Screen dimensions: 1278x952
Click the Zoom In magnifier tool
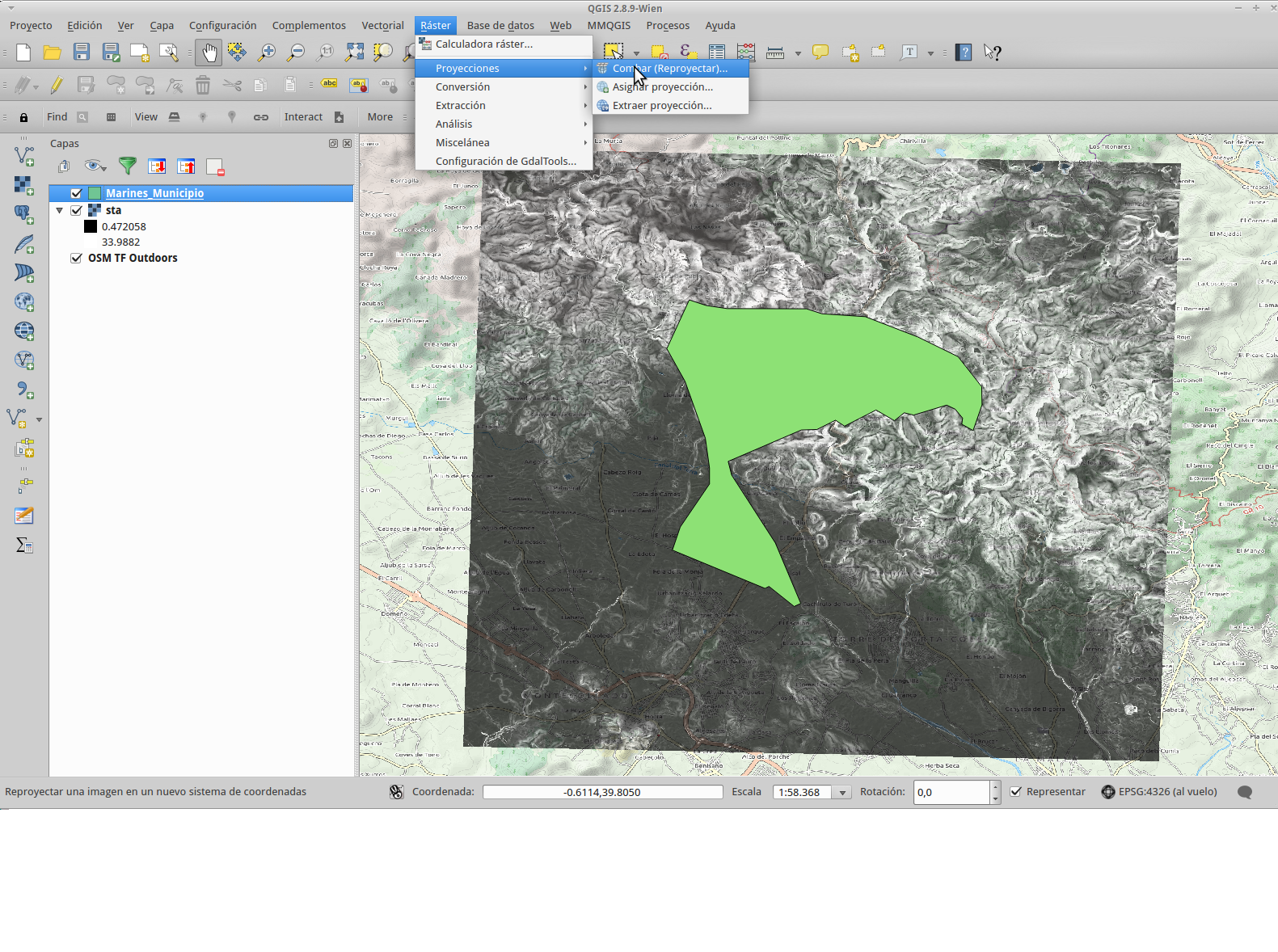266,53
